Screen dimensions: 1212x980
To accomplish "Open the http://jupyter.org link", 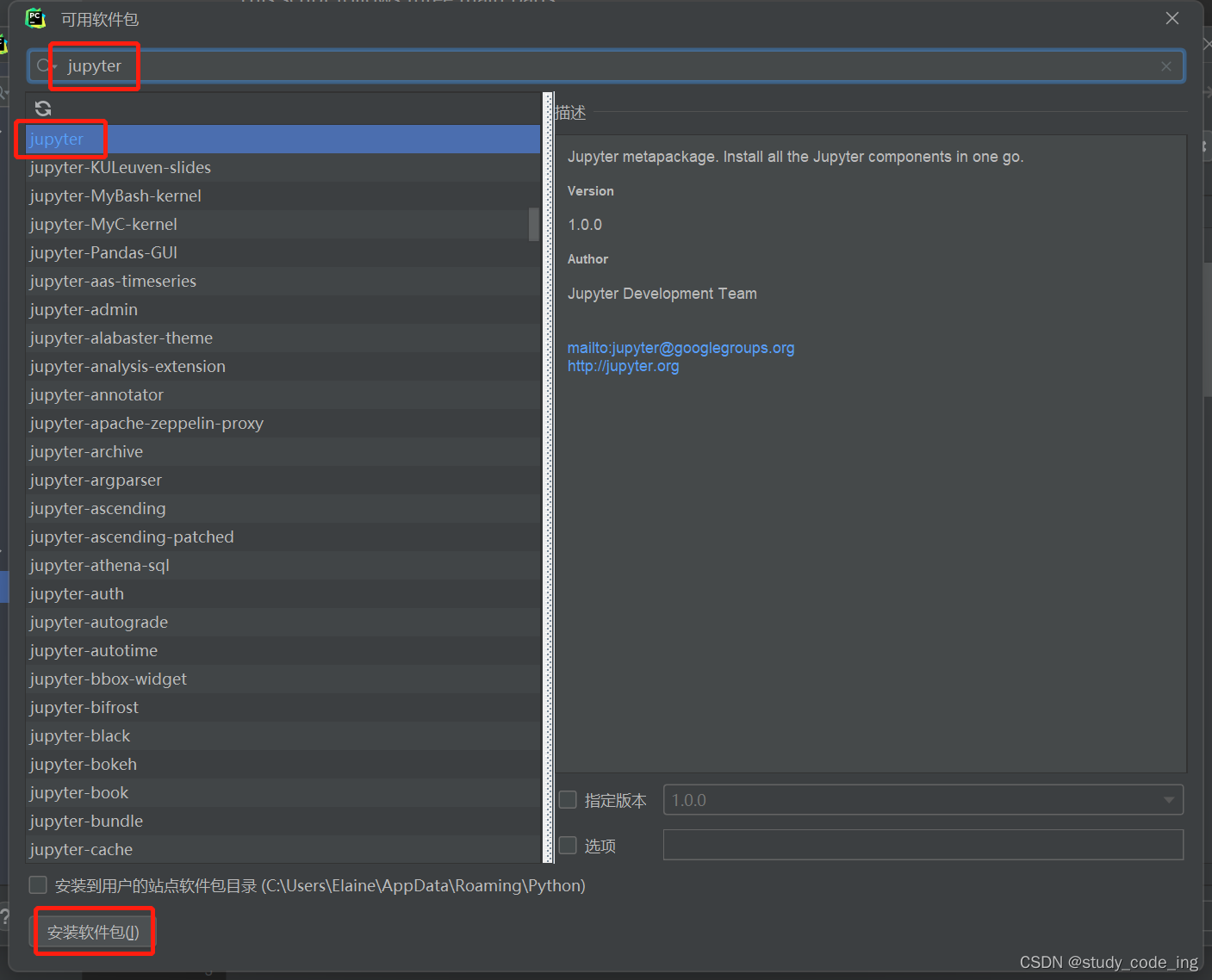I will click(x=623, y=366).
